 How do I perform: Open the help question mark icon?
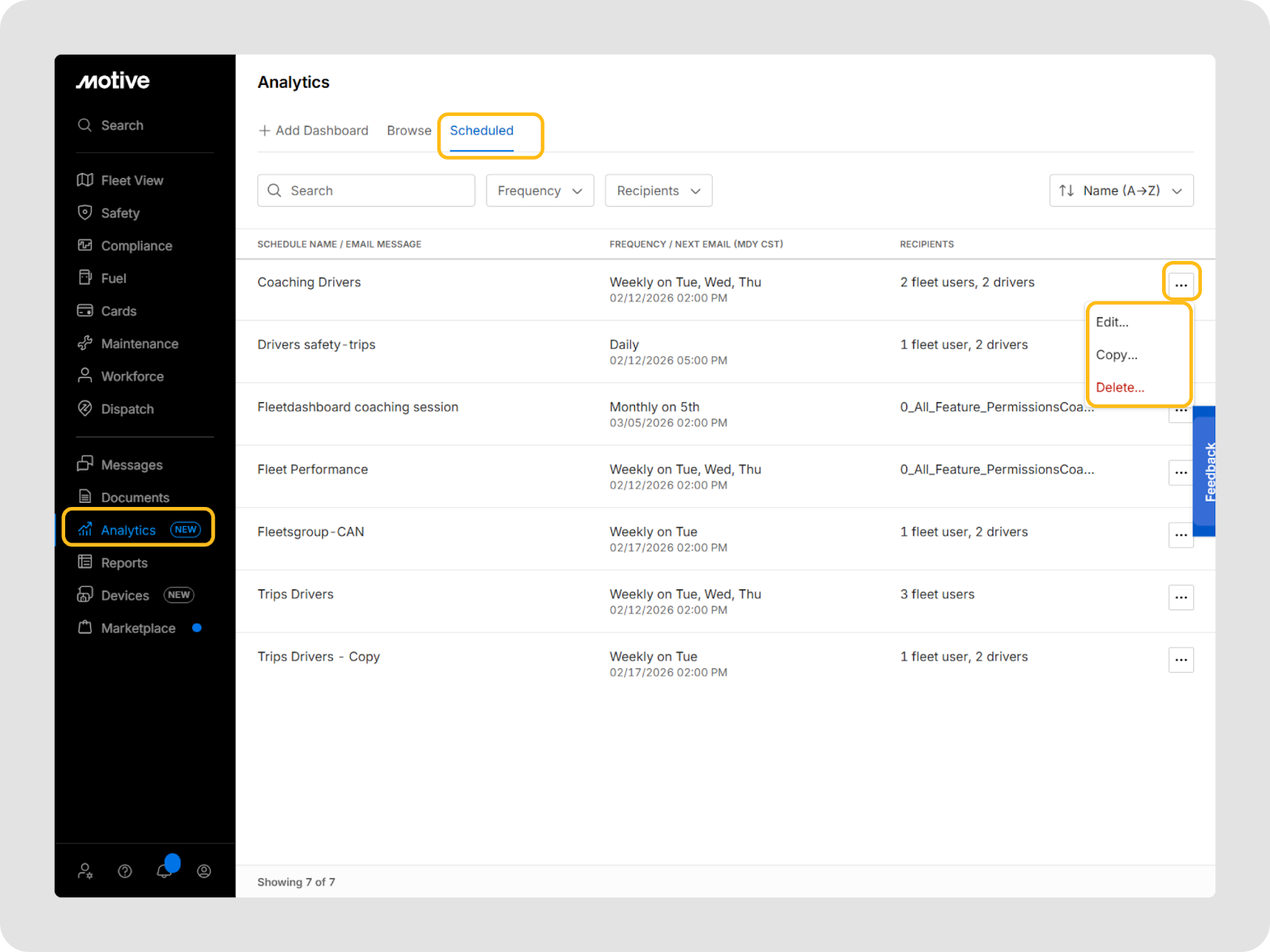[x=125, y=871]
